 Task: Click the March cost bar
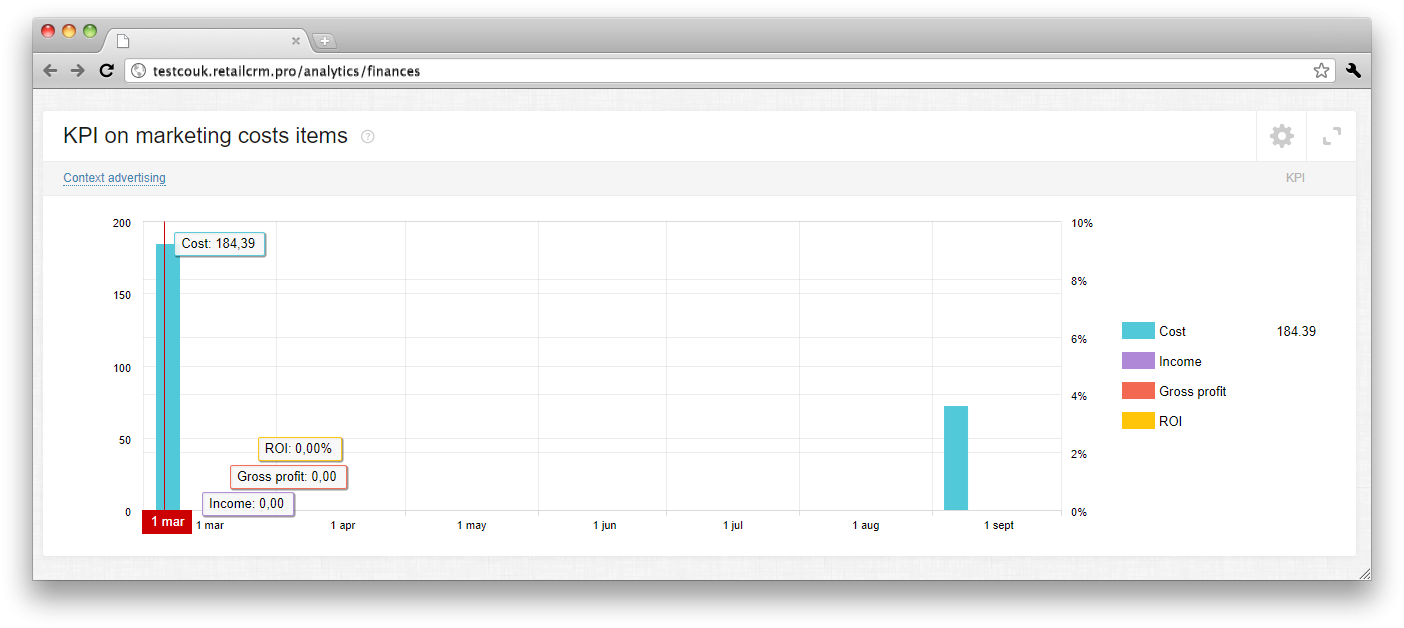click(x=168, y=377)
